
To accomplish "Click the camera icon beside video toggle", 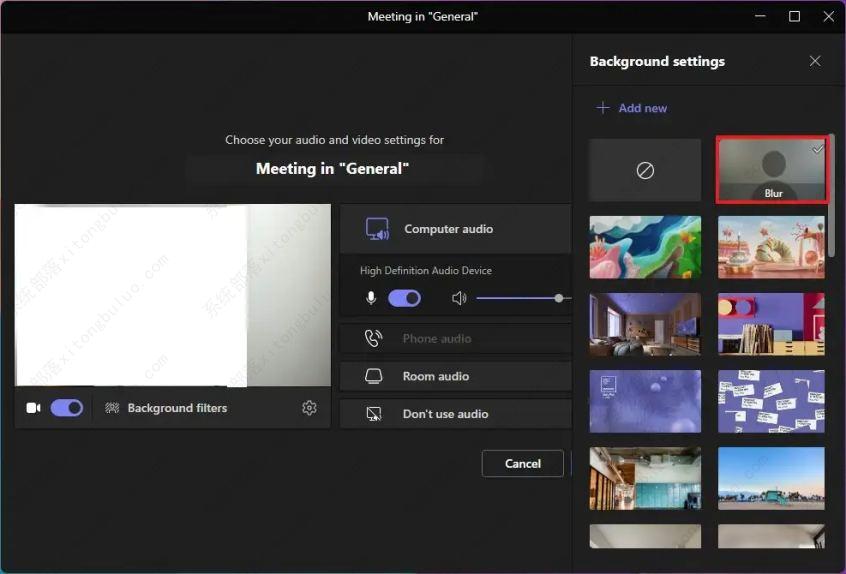I will pos(33,408).
